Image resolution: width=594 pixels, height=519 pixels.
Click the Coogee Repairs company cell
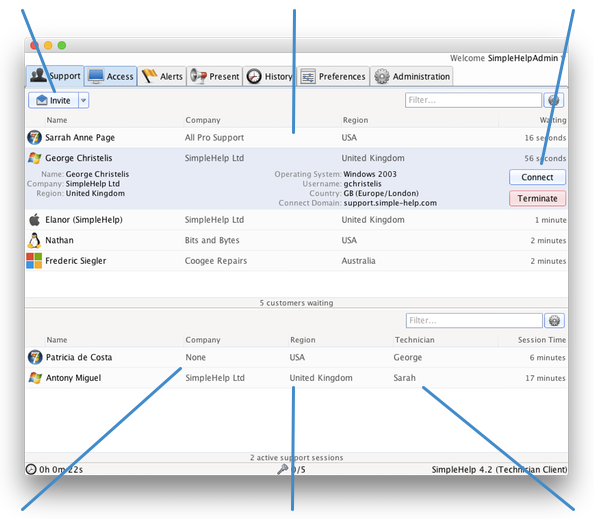pyautogui.click(x=216, y=261)
